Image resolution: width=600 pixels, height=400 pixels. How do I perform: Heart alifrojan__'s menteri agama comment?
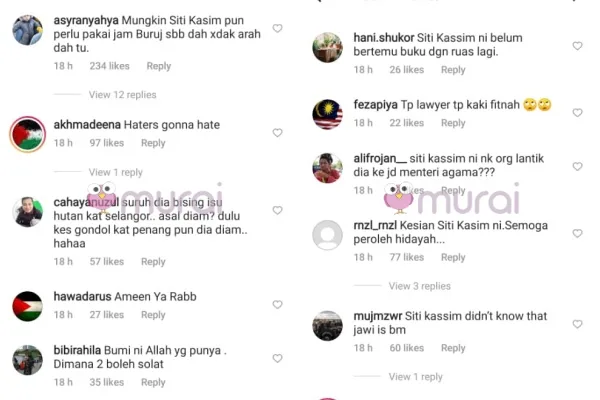[x=577, y=167]
